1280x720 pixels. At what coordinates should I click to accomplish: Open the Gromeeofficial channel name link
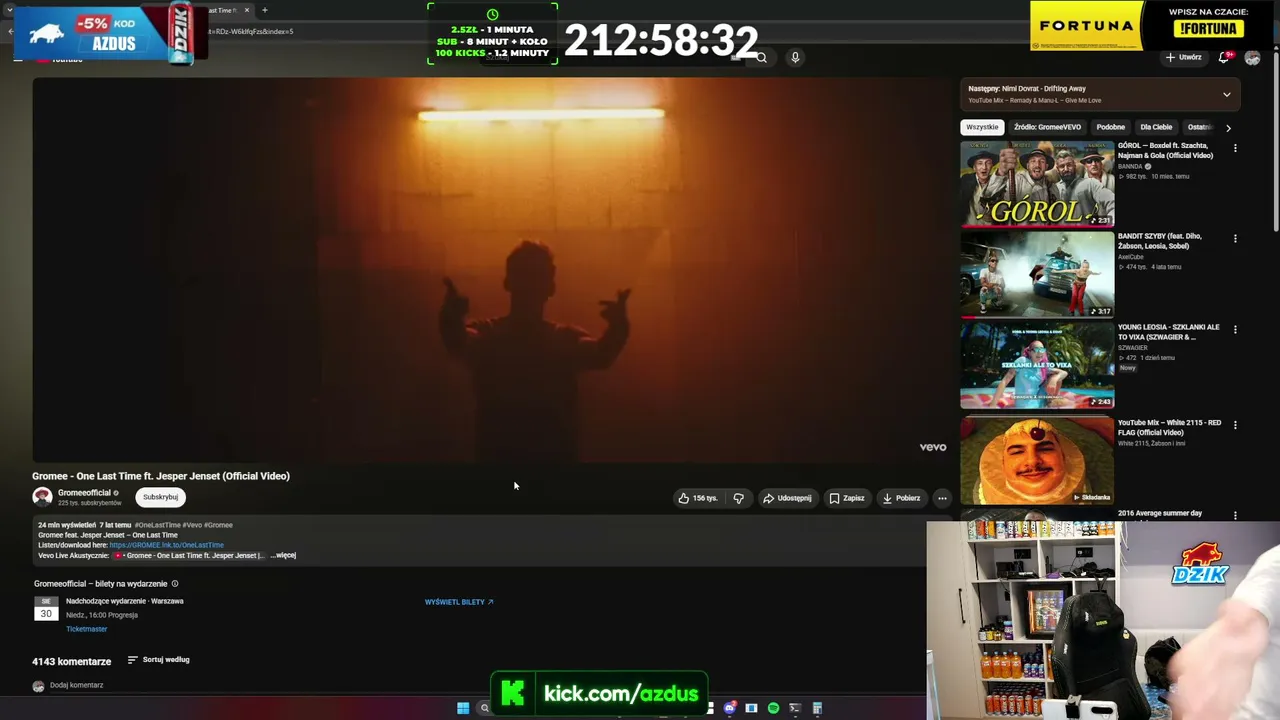point(84,493)
